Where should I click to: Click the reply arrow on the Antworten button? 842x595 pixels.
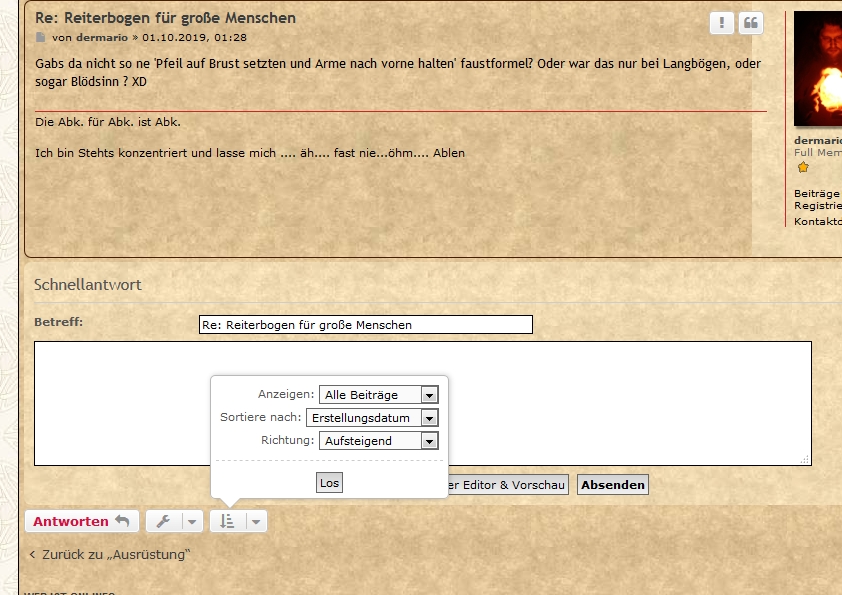click(x=122, y=521)
